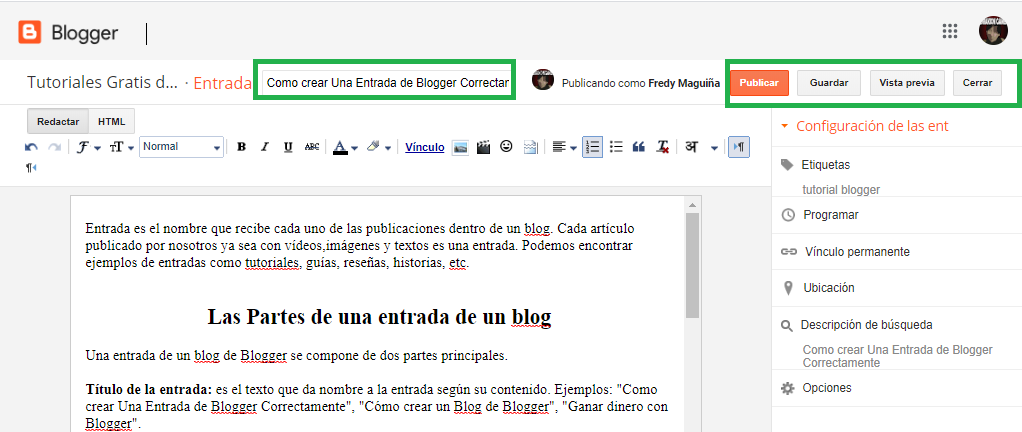This screenshot has width=1022, height=432.
Task: Insert special characters with the smiley icon
Action: pos(506,147)
